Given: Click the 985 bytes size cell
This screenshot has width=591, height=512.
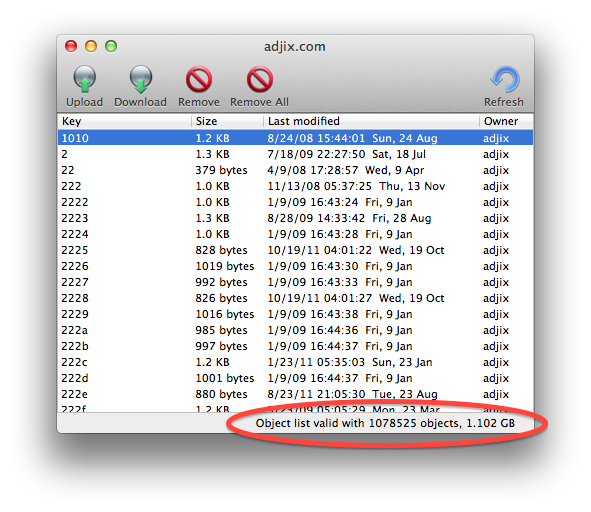Looking at the screenshot, I should [x=221, y=330].
